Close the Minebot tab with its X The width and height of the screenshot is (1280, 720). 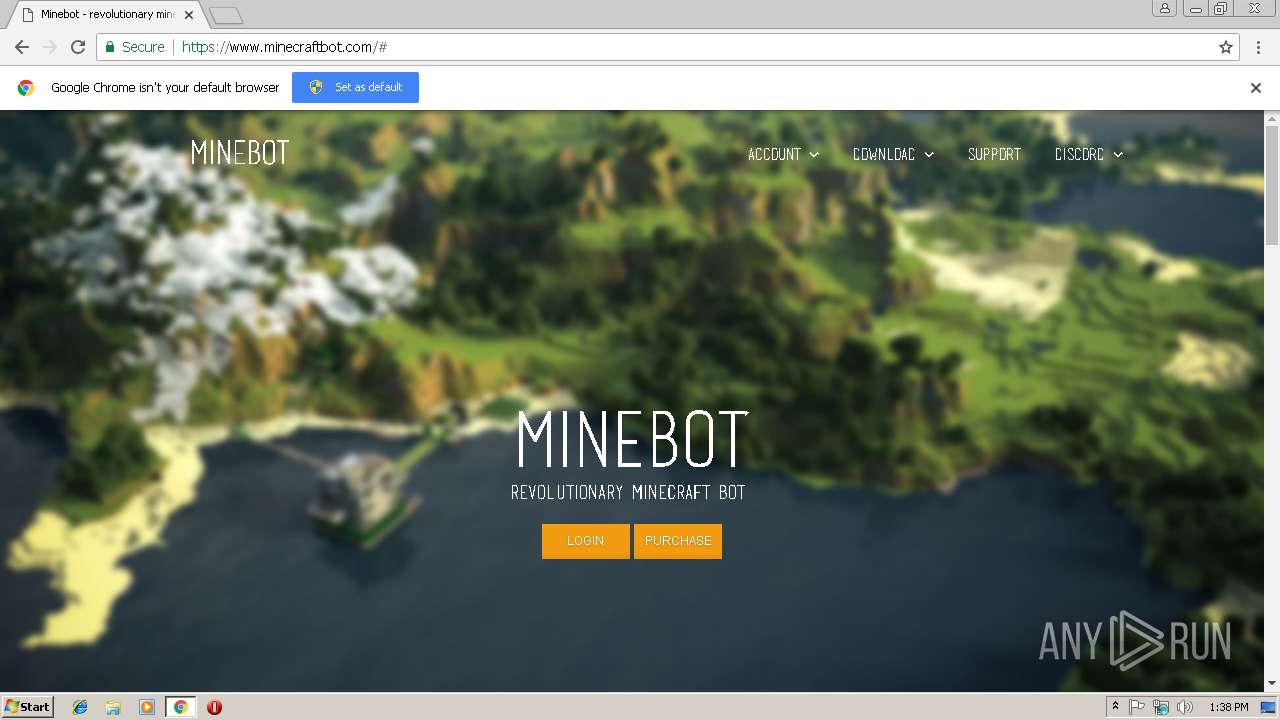[x=189, y=15]
